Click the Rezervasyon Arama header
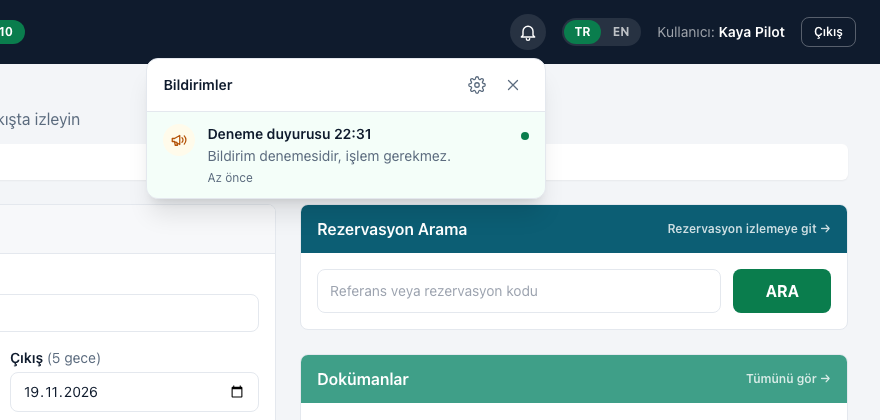 pos(392,229)
